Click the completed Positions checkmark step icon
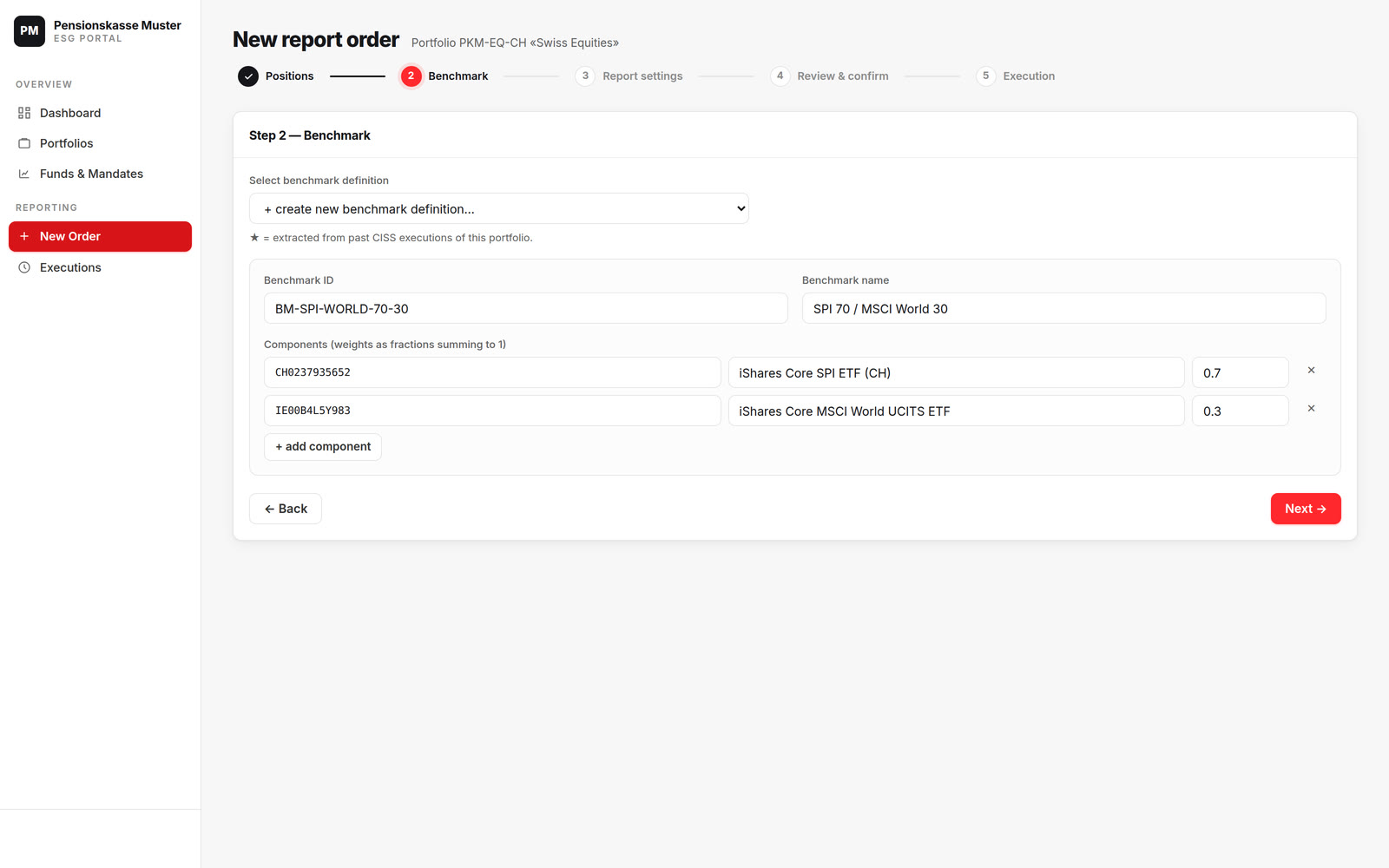Viewport: 1389px width, 868px height. coord(248,76)
